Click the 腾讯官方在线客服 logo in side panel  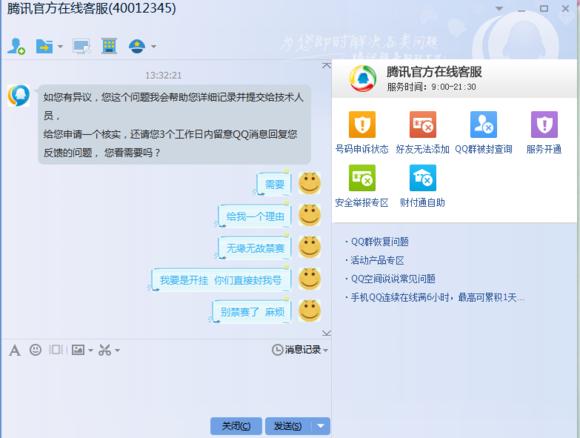(363, 79)
